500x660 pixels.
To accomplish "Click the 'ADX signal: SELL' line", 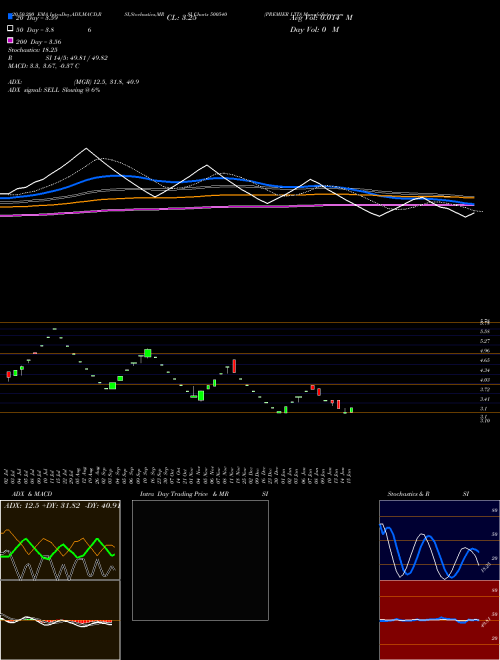I will (x=54, y=90).
